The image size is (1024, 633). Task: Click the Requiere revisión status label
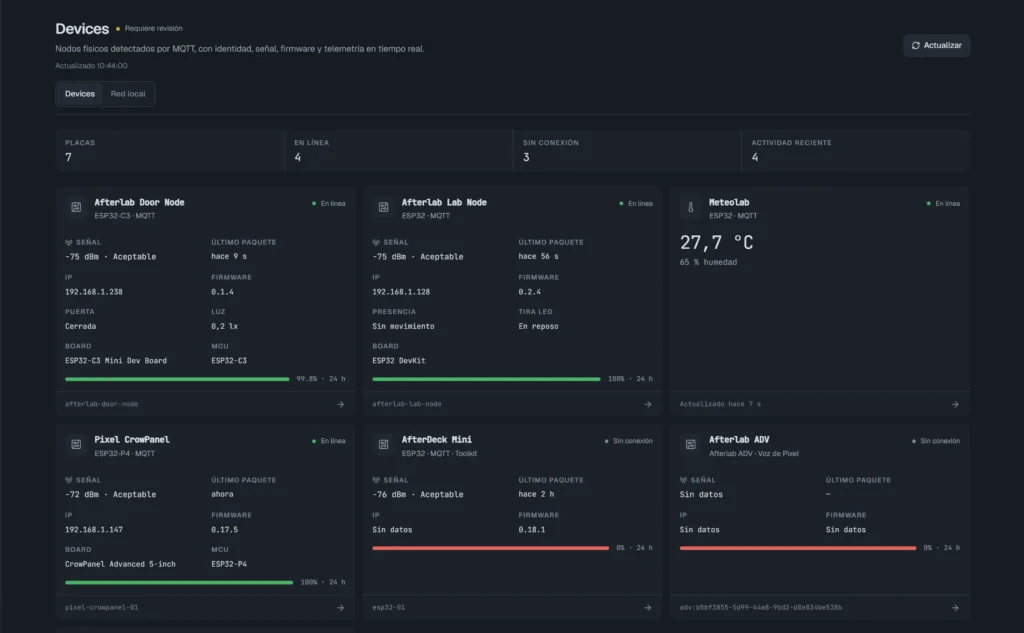[153, 28]
